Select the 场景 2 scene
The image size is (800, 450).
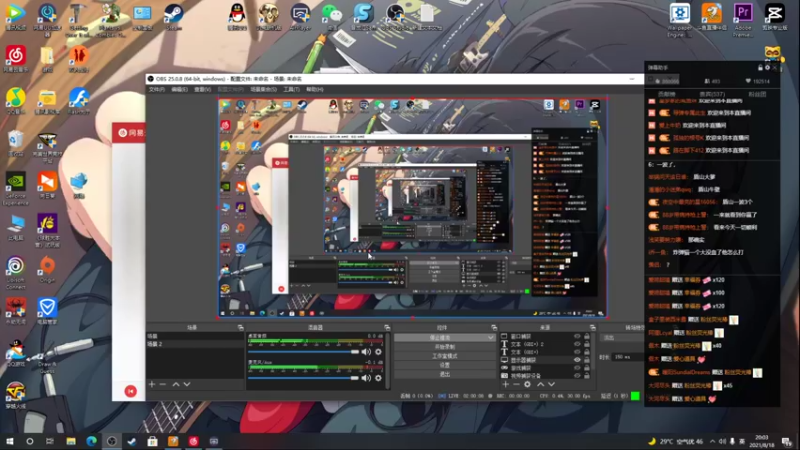[195, 344]
